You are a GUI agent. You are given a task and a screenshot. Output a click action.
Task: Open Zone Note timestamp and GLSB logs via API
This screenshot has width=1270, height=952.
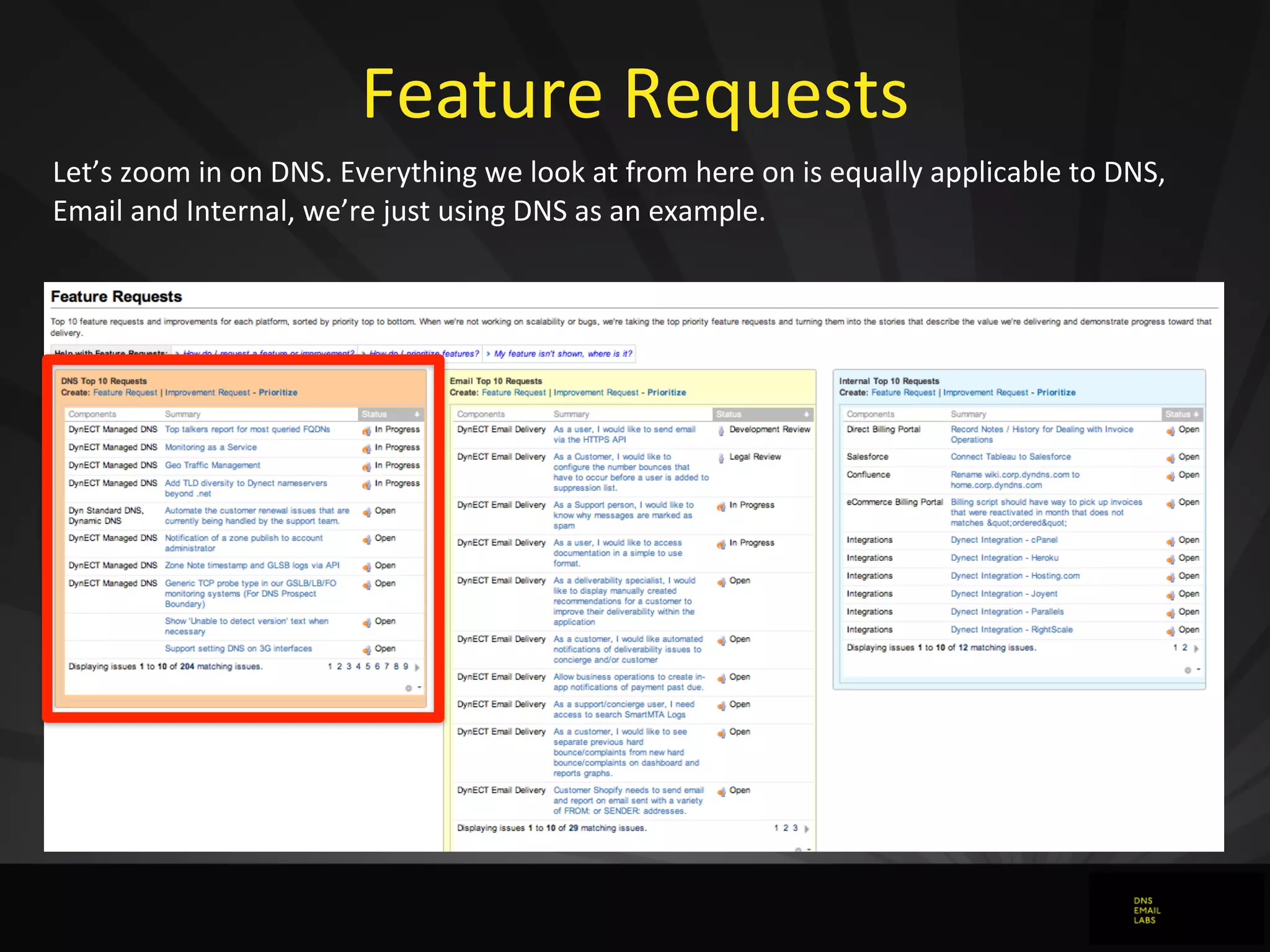point(252,566)
